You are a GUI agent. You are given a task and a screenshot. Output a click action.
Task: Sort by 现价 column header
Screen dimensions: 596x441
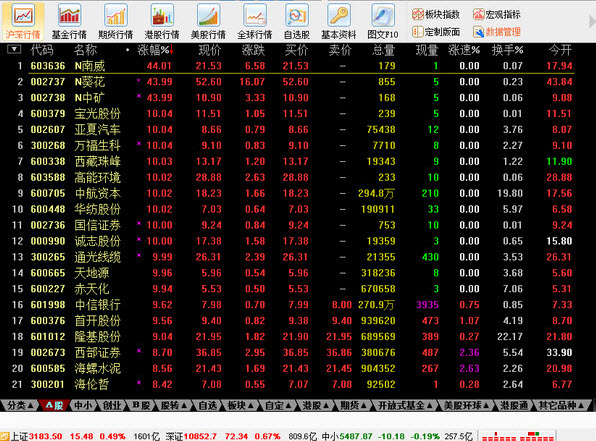click(209, 50)
